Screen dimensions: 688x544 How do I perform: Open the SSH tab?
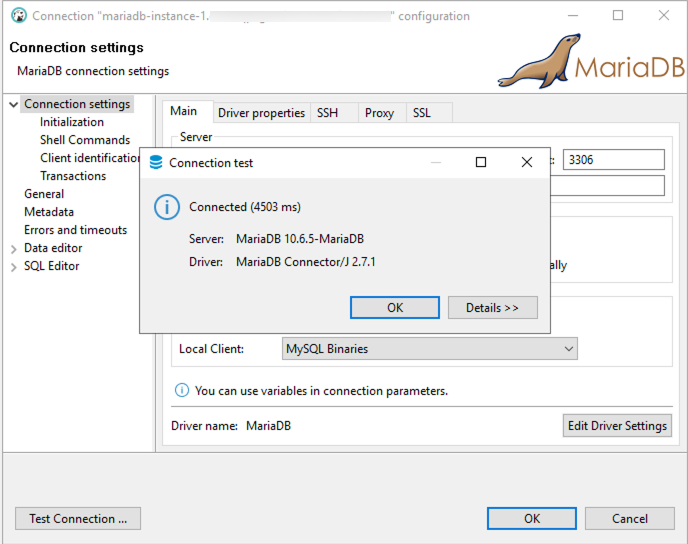pos(327,113)
